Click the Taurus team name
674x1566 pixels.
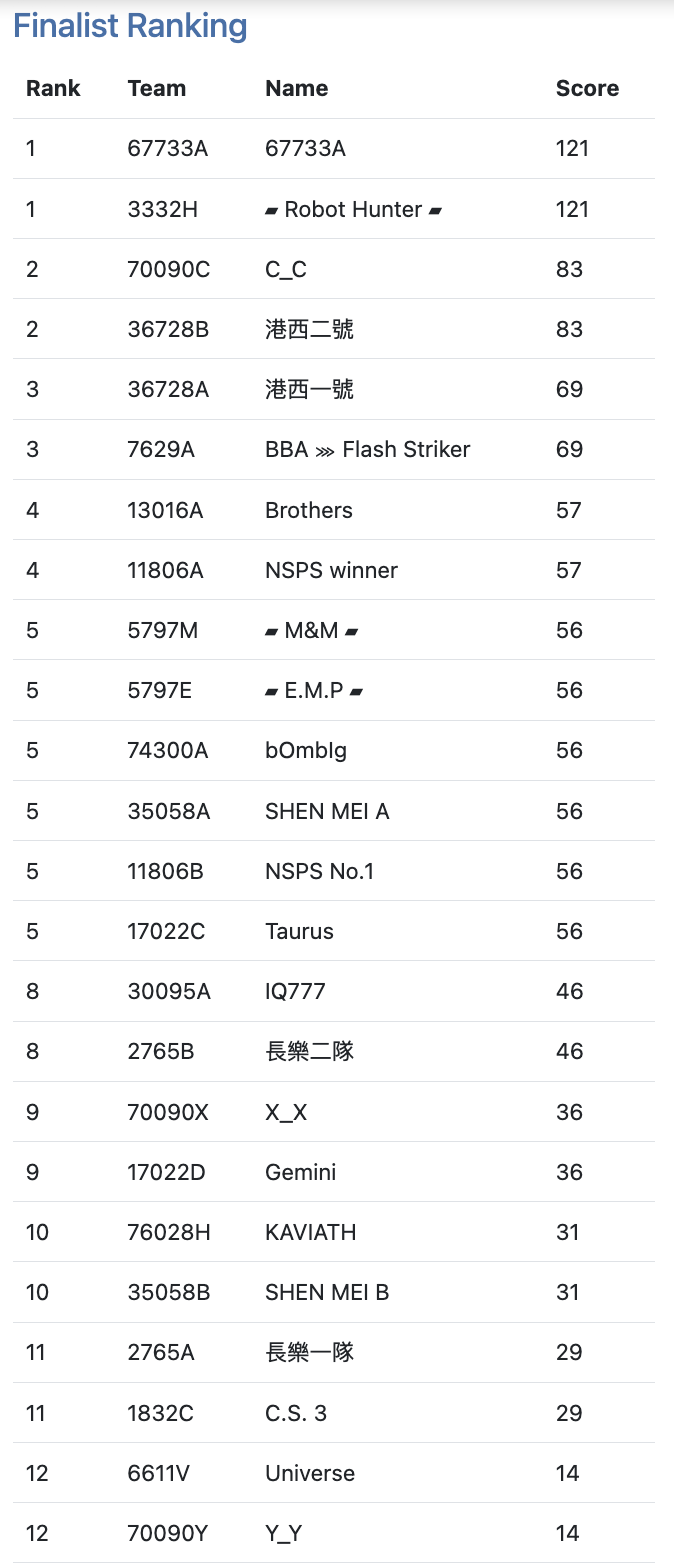click(299, 931)
